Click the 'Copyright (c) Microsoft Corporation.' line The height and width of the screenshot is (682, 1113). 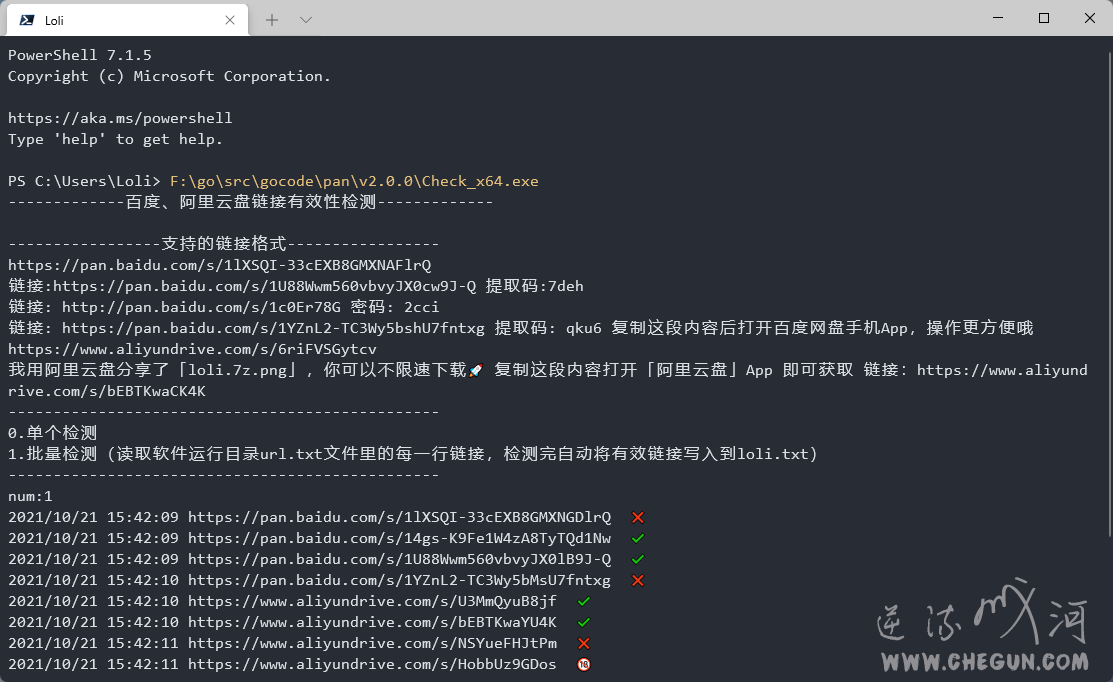click(x=170, y=76)
